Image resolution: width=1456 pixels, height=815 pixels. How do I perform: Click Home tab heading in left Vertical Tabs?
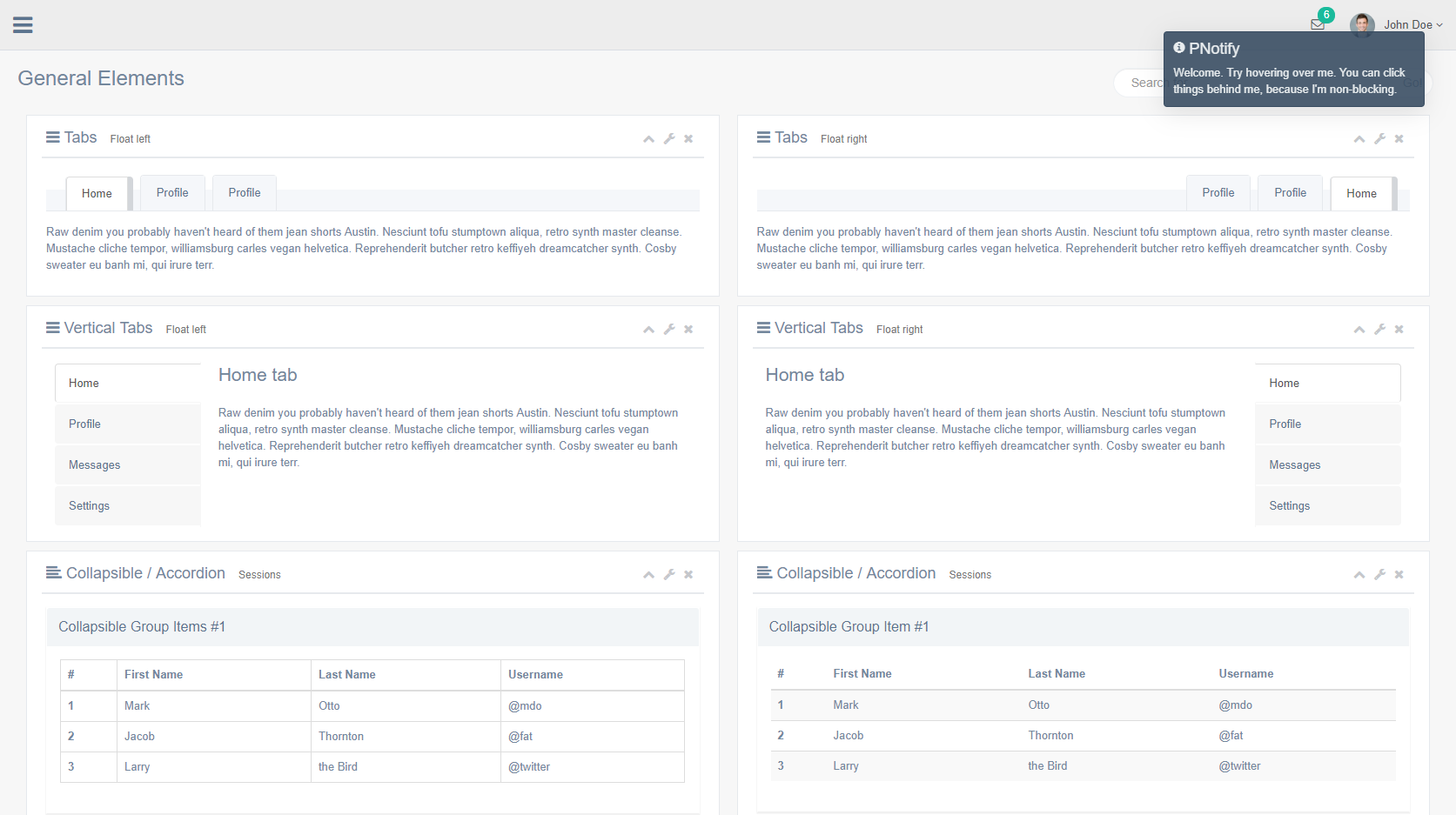(x=258, y=375)
